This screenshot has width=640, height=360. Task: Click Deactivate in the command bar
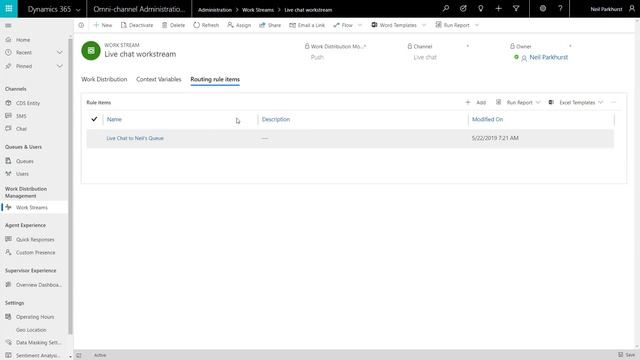(x=137, y=25)
